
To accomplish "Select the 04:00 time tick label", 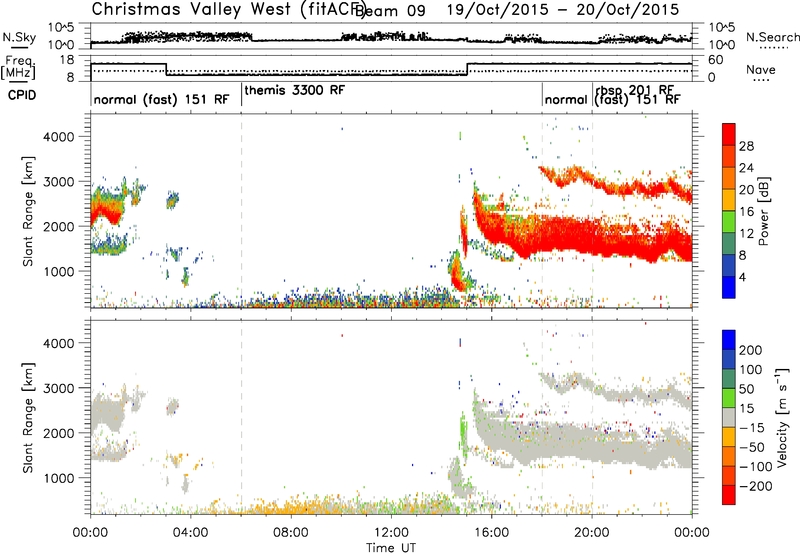I will (191, 533).
